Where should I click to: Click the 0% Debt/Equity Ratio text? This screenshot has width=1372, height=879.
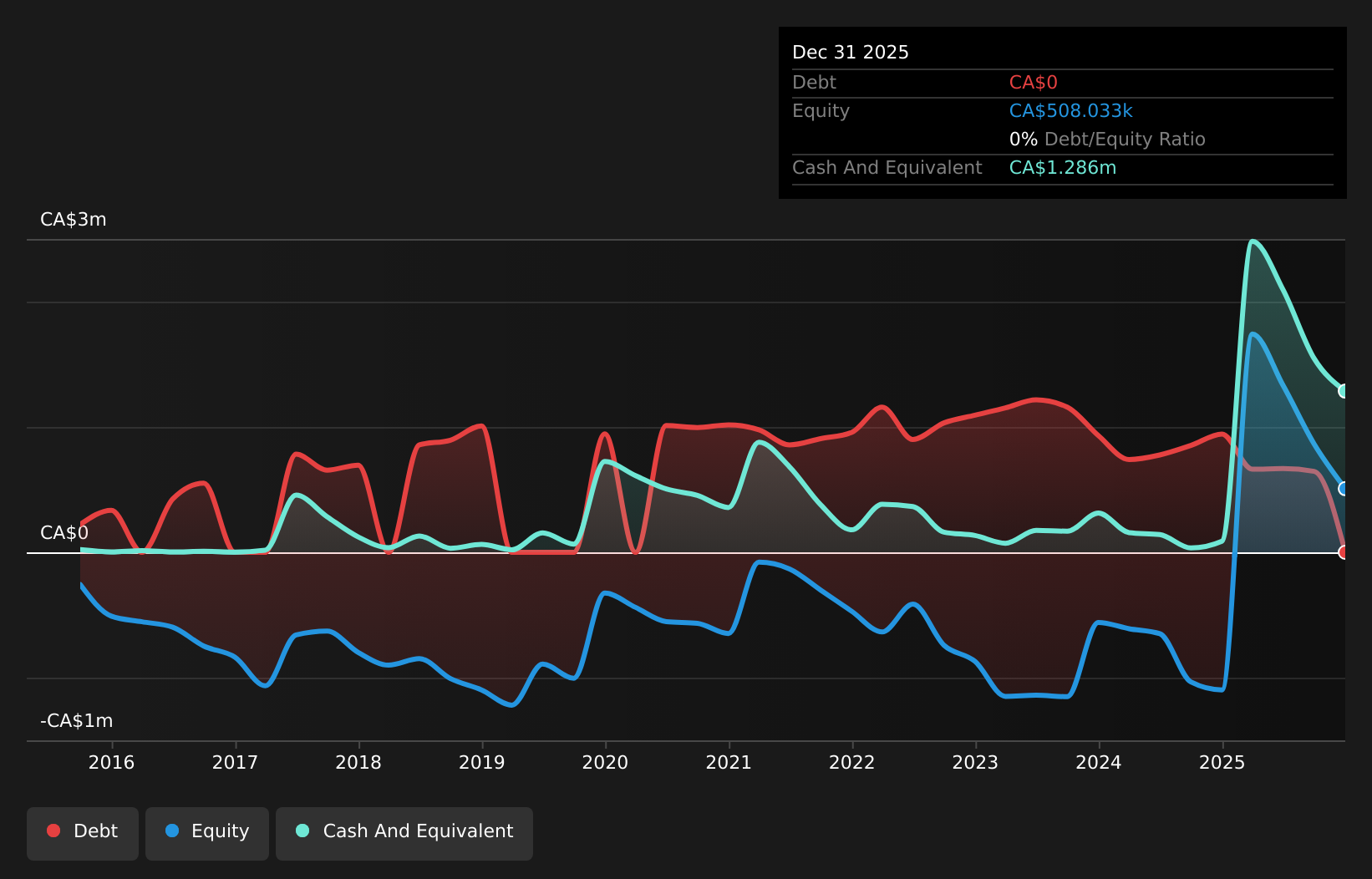pos(1107,140)
